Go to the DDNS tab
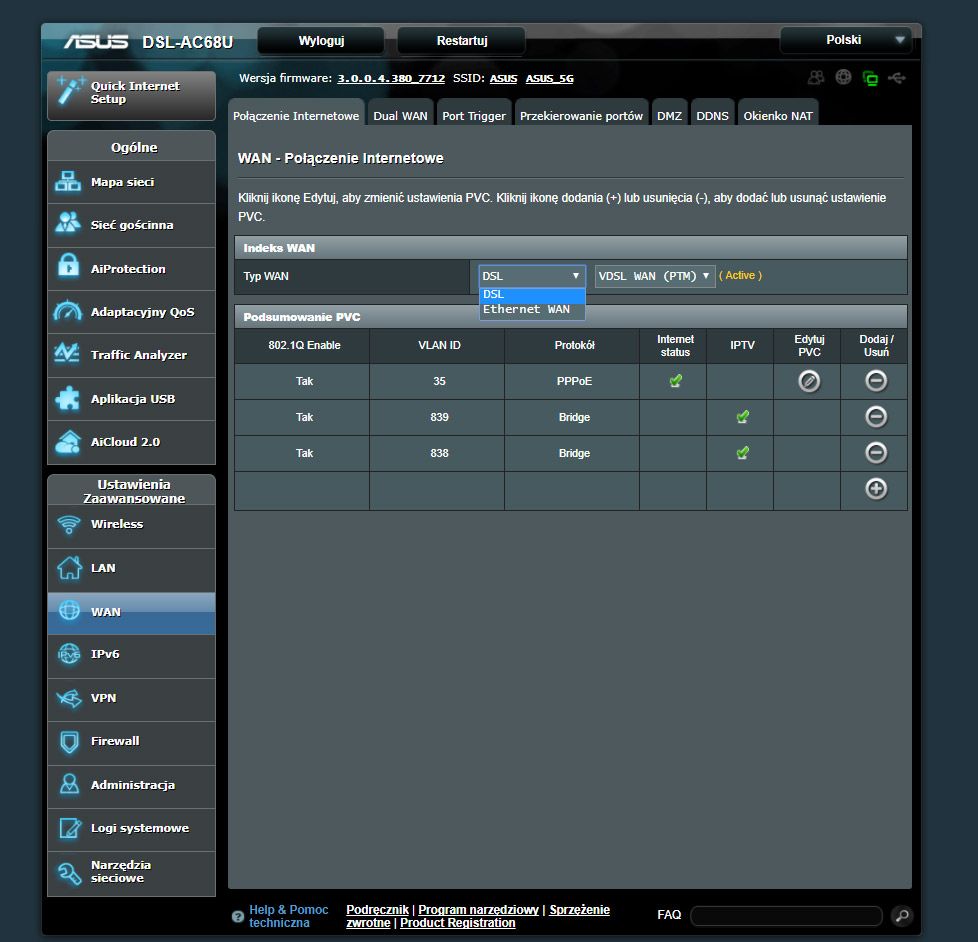This screenshot has height=942, width=978. (x=712, y=116)
